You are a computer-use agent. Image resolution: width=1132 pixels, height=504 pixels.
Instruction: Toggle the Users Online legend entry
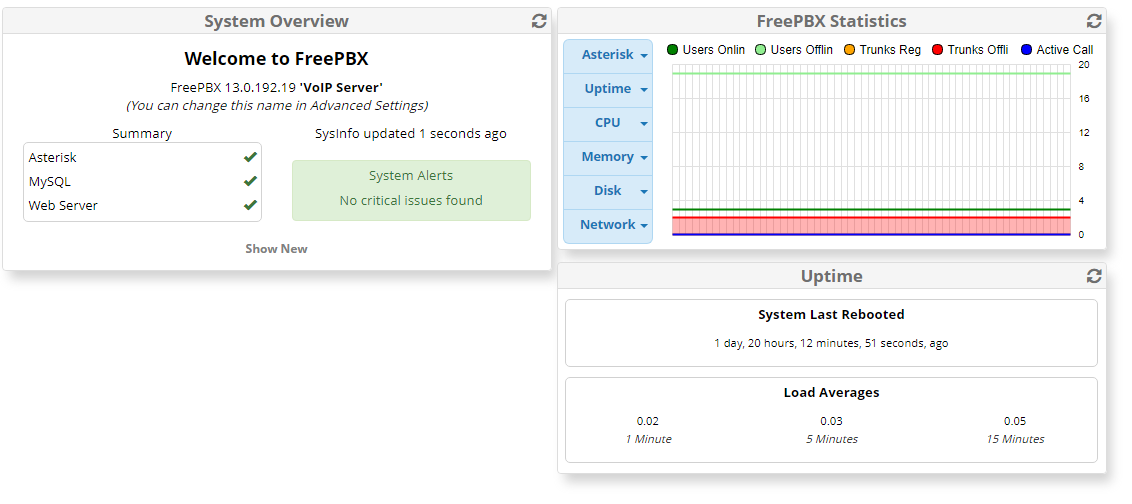tap(706, 50)
